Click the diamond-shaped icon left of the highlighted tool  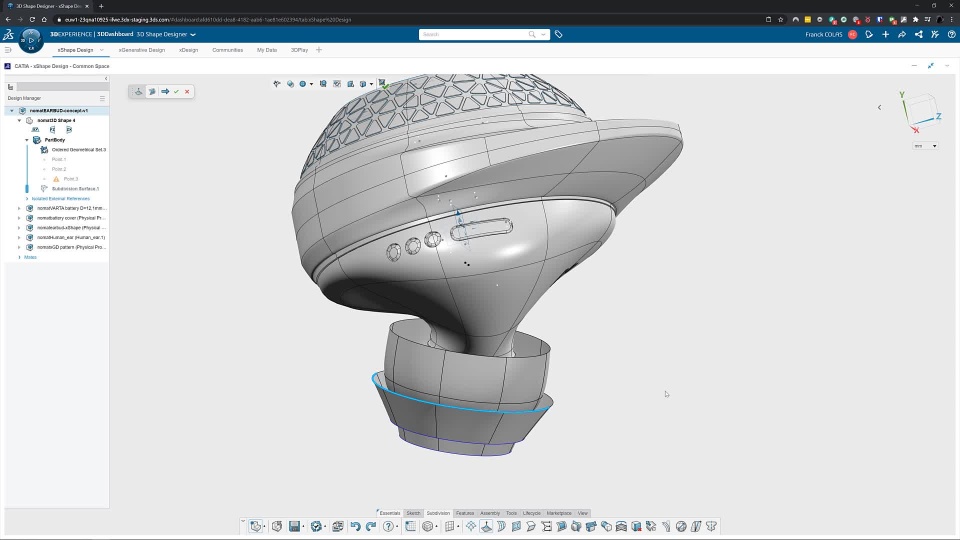tap(471, 526)
